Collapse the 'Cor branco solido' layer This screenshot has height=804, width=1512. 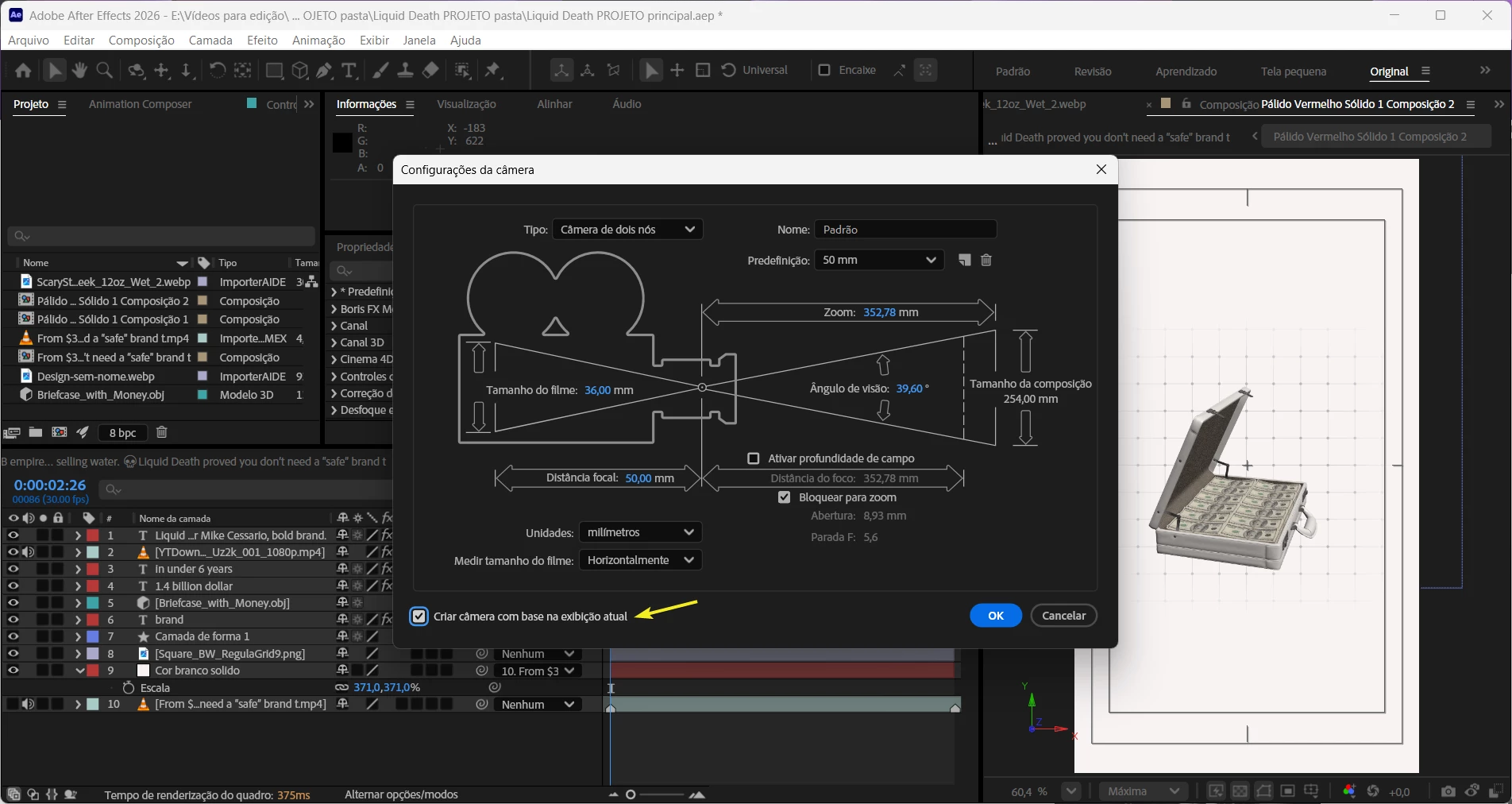(x=79, y=671)
